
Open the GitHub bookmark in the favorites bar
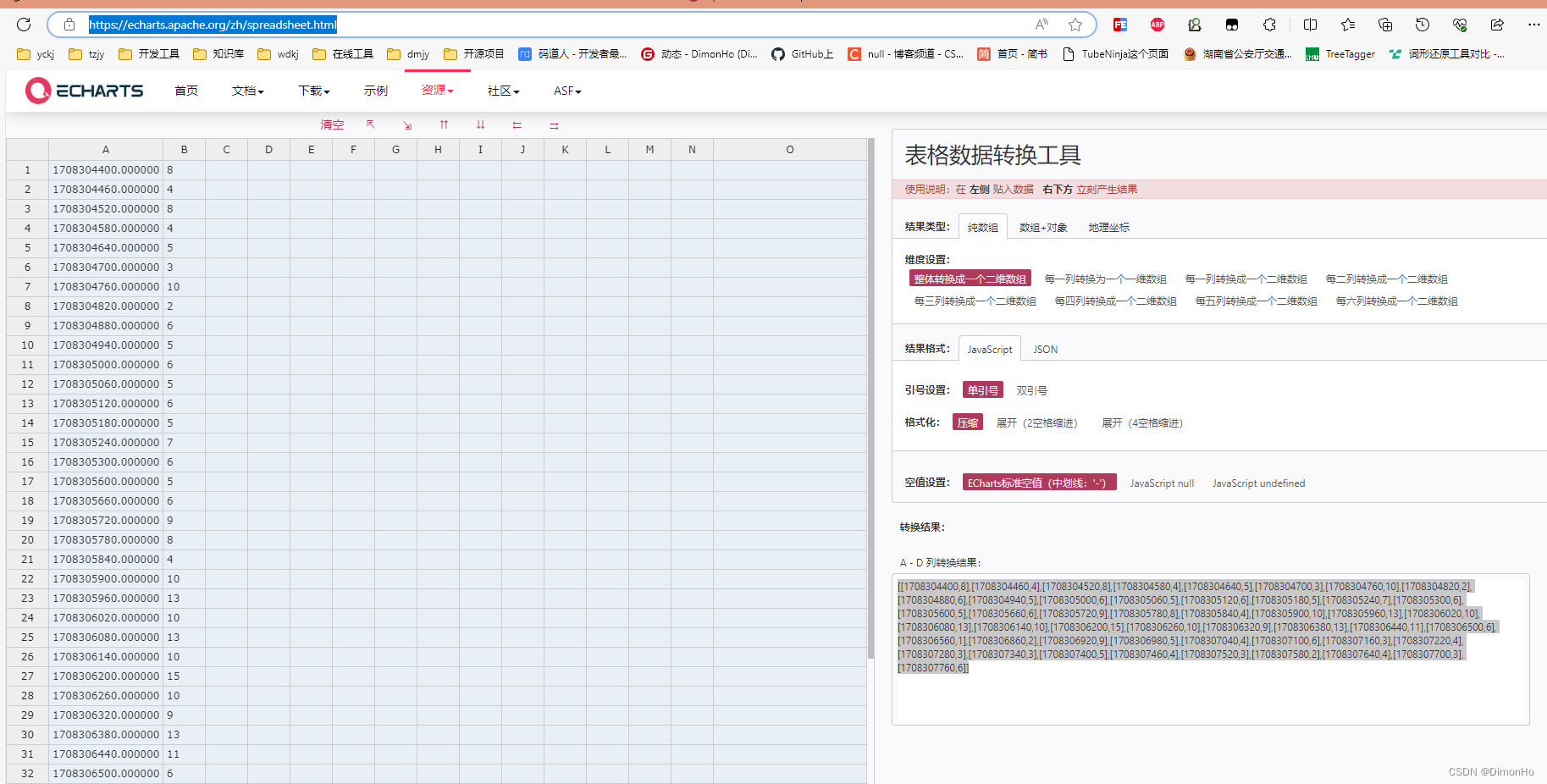pyautogui.click(x=801, y=53)
